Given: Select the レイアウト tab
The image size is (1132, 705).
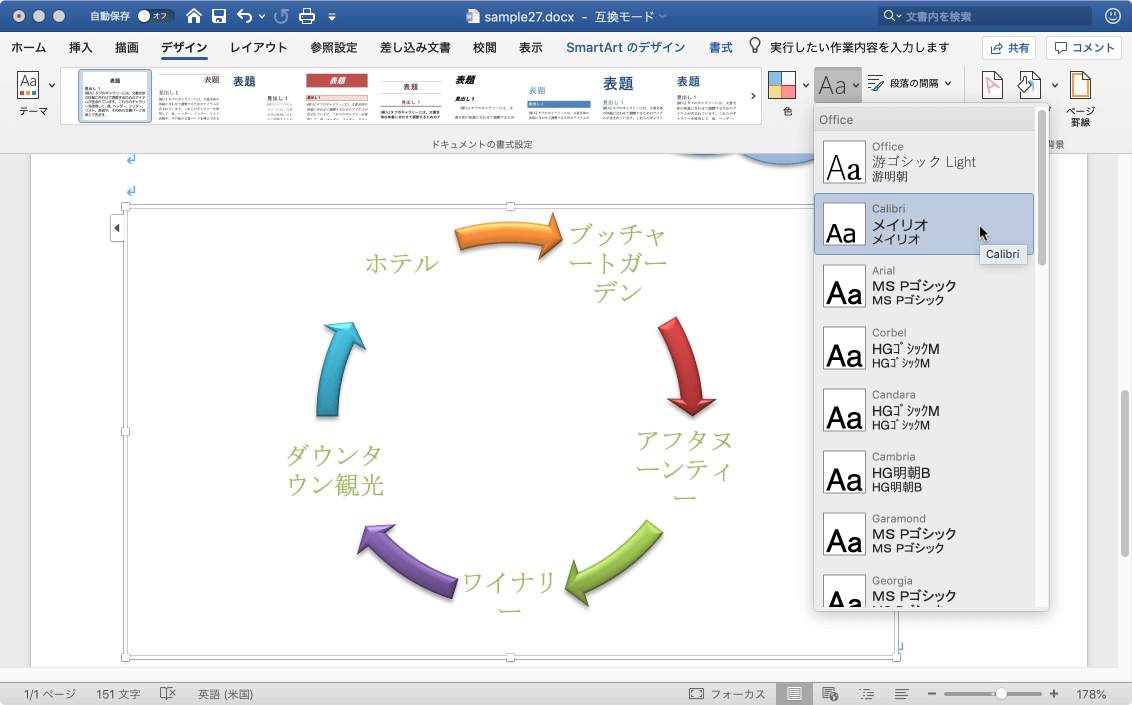Looking at the screenshot, I should [258, 48].
